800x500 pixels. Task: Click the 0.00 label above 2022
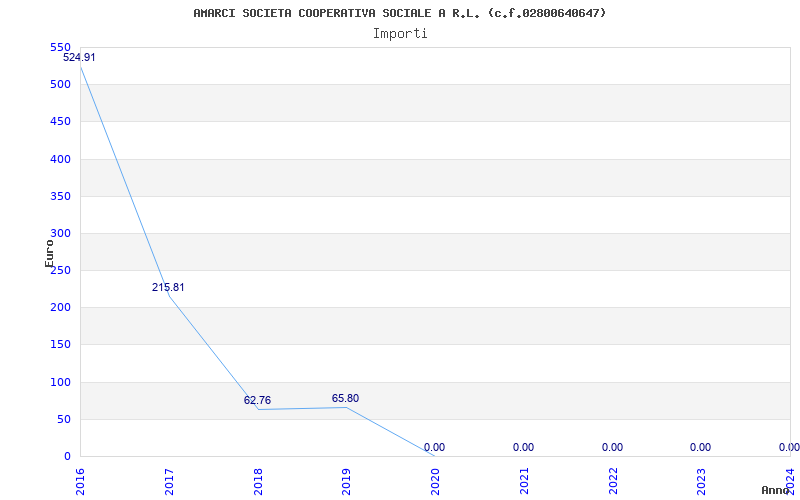612,447
